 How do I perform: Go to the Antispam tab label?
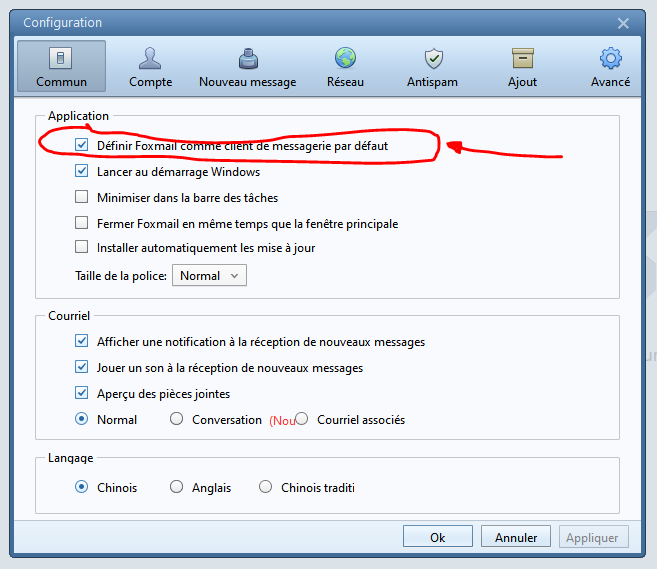click(432, 82)
